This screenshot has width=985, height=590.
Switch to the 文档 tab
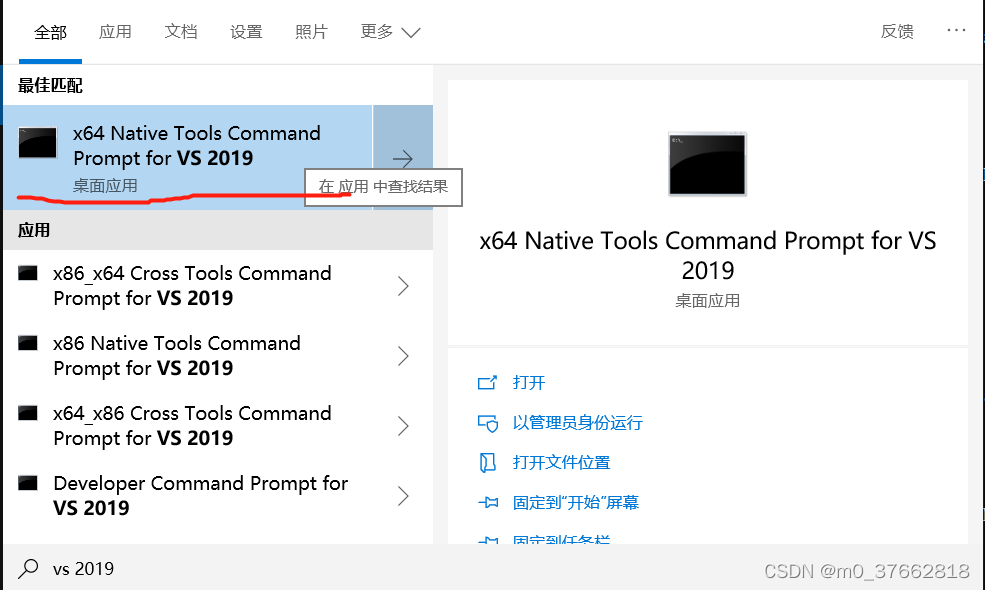180,32
